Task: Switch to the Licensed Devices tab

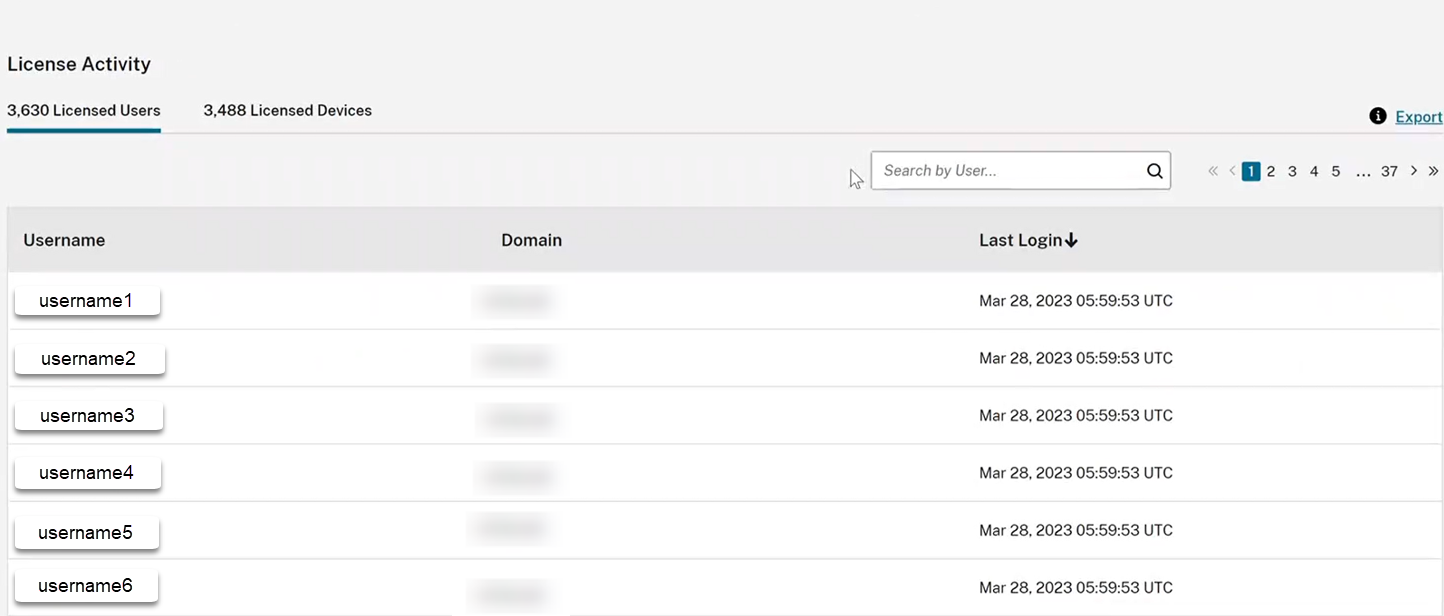Action: tap(287, 111)
